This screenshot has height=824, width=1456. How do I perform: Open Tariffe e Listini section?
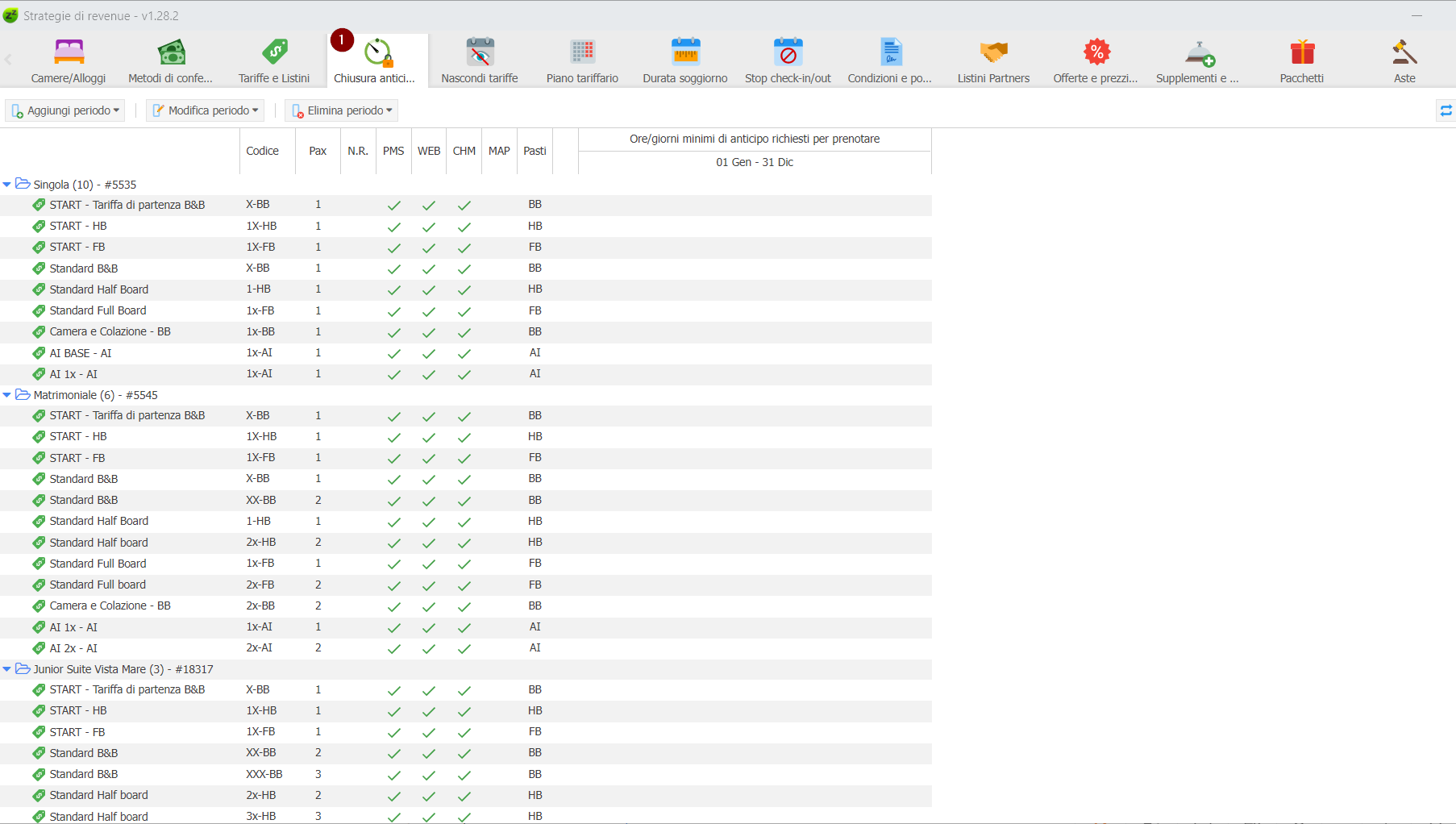(274, 61)
